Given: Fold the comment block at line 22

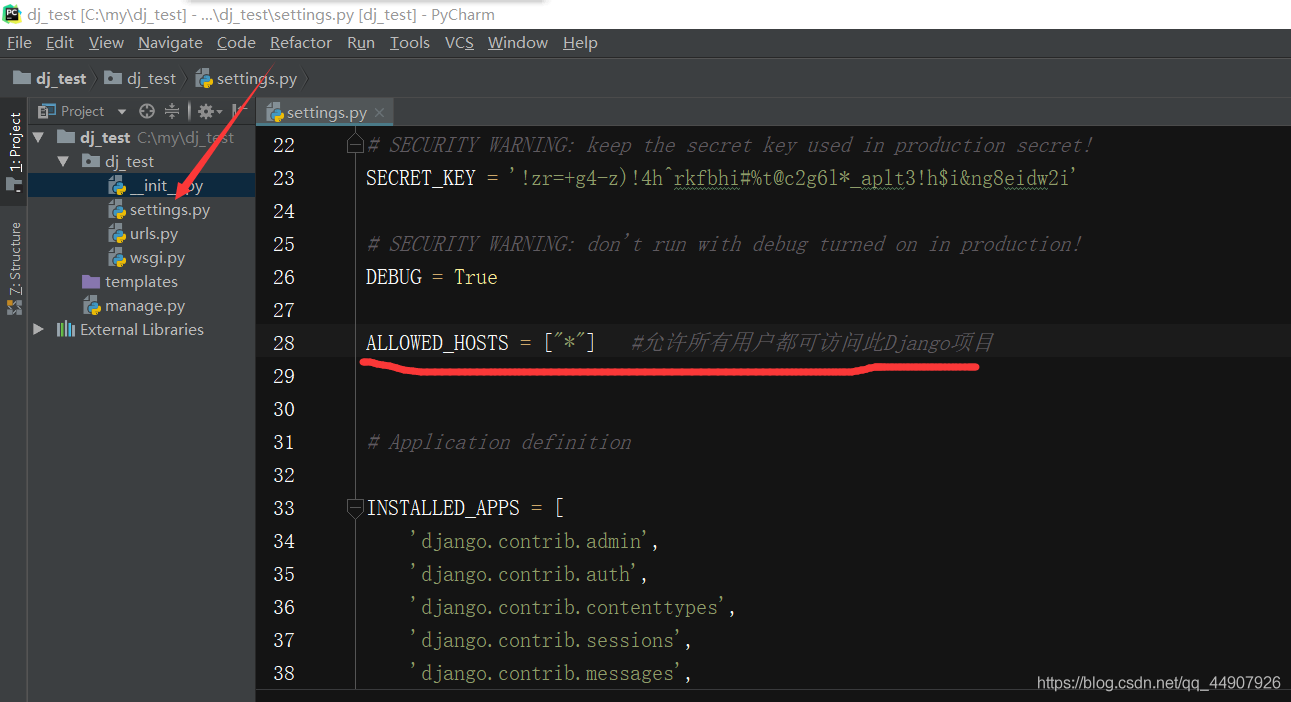Looking at the screenshot, I should [355, 145].
